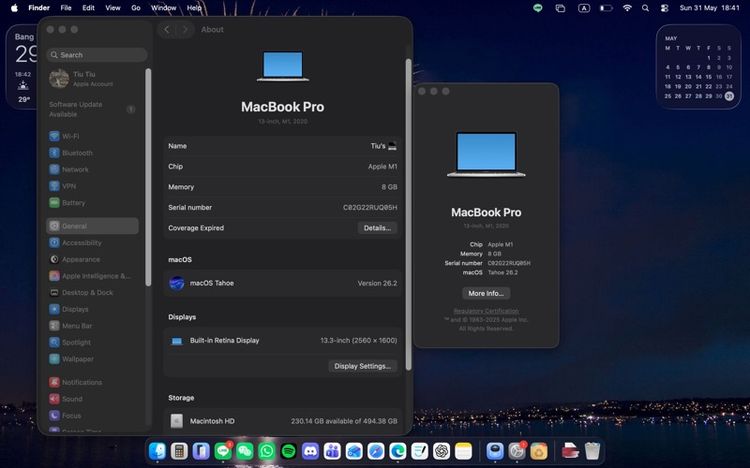Click the sidebar vertical scrollbar
This screenshot has height=468, width=750.
[148, 177]
